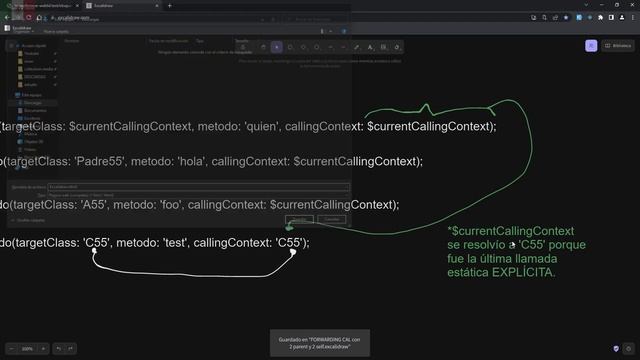Select the Pencil freedraw tool
The height and width of the screenshot is (360, 640).
pyautogui.click(x=357, y=47)
